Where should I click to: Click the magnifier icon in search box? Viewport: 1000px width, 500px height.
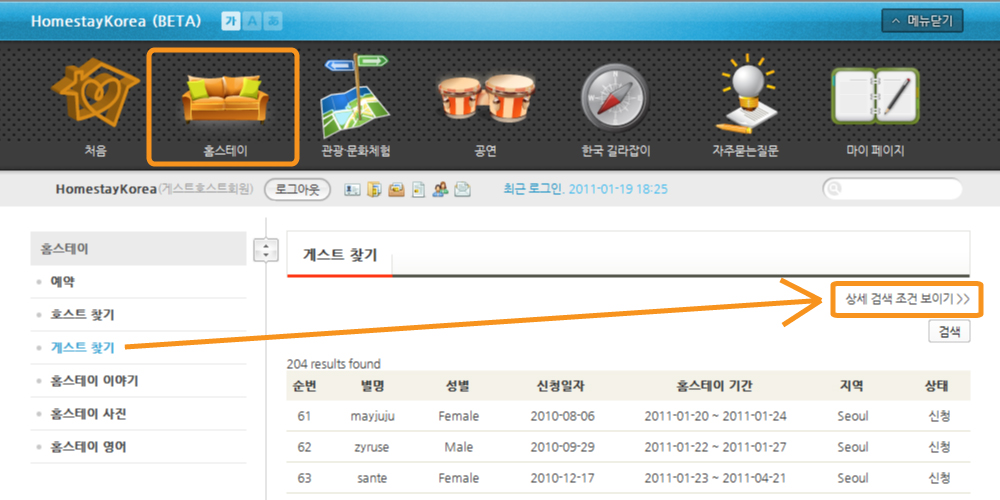834,189
